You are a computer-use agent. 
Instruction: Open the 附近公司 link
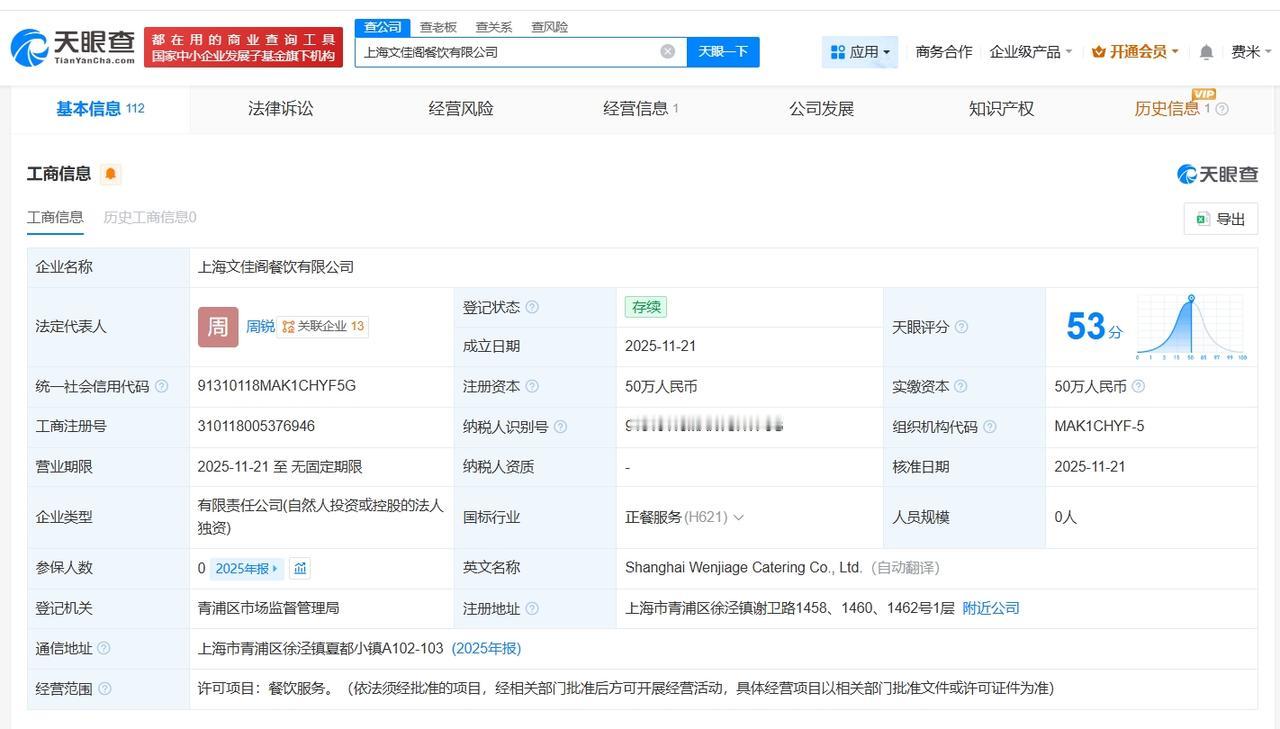tap(991, 608)
